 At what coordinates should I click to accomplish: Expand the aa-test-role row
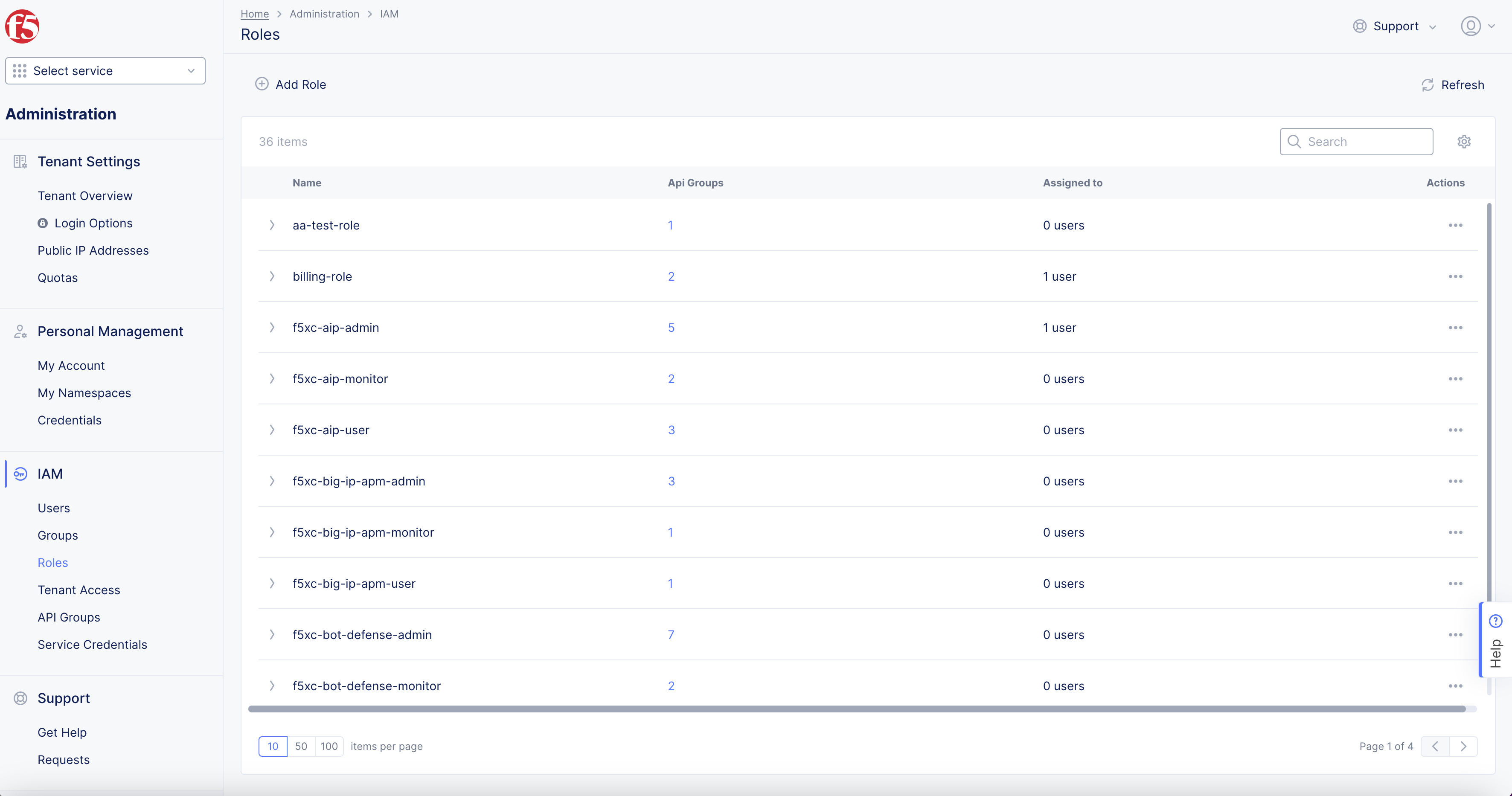[272, 225]
